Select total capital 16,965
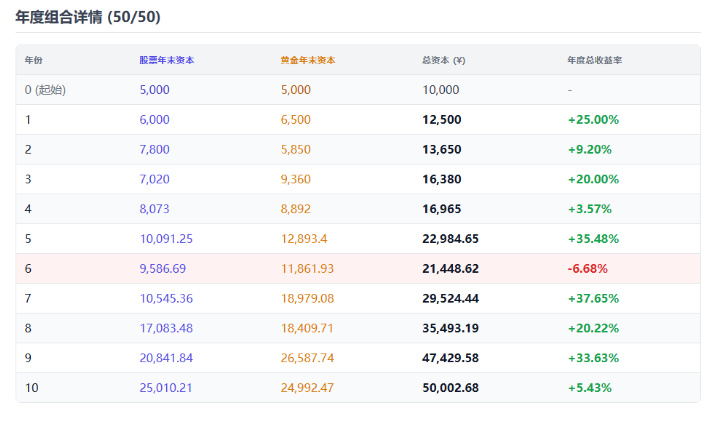The height and width of the screenshot is (421, 712). [x=441, y=209]
